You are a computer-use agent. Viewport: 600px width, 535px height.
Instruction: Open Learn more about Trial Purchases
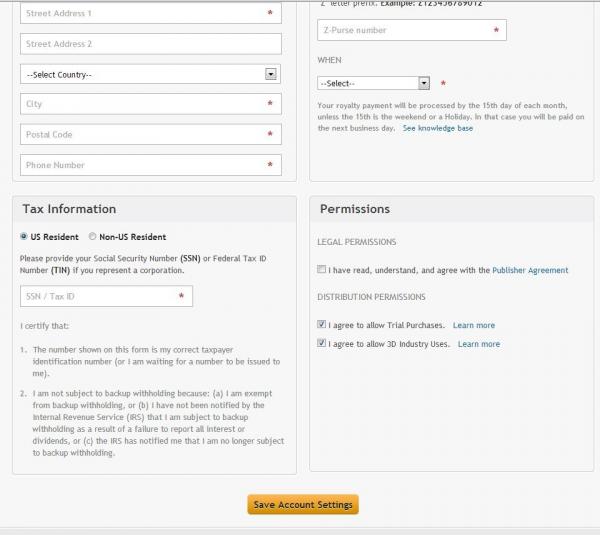474,325
